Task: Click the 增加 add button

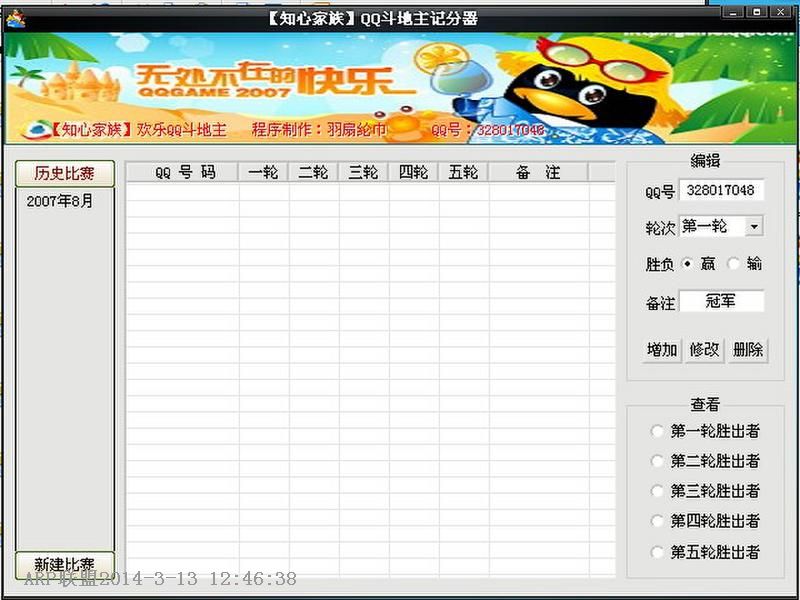Action: pos(662,350)
